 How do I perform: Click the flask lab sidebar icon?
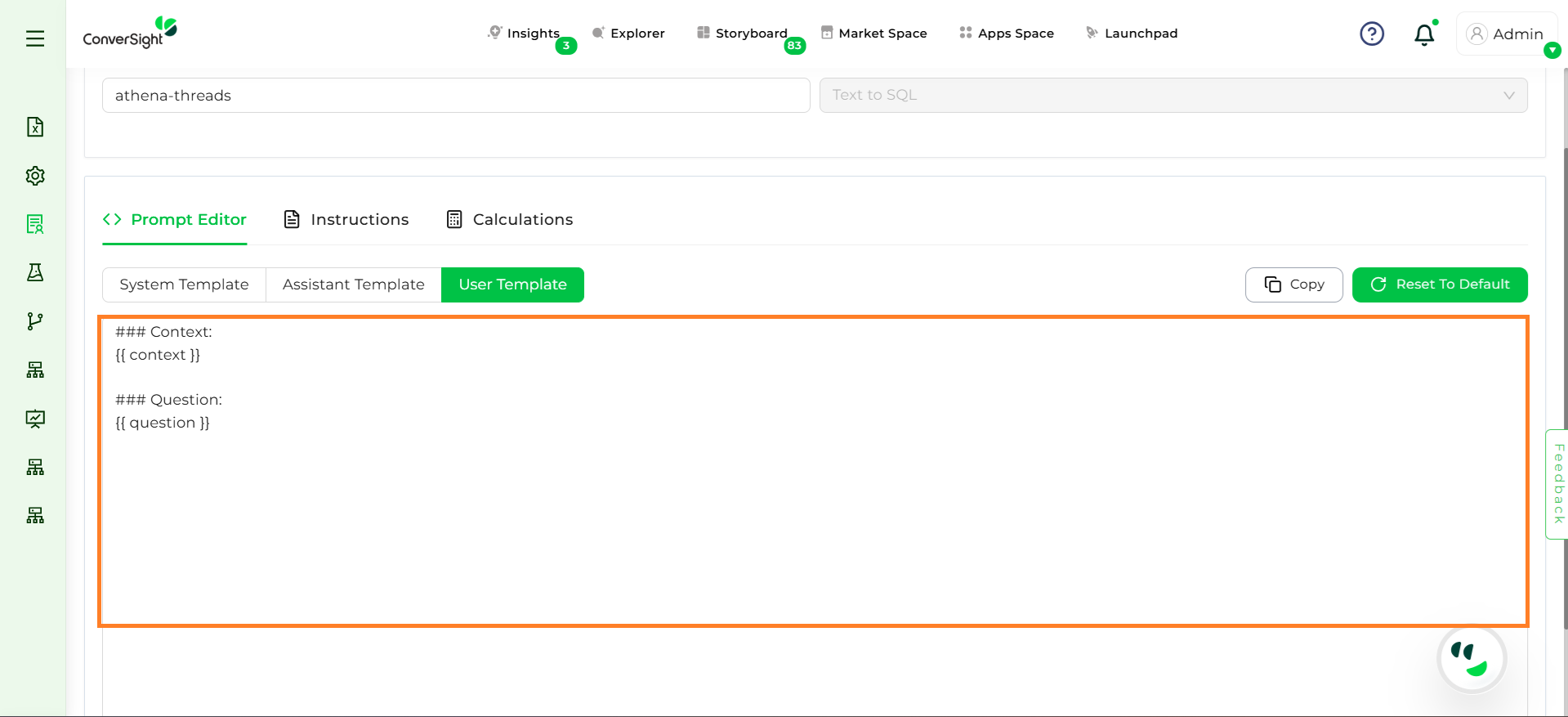click(35, 272)
